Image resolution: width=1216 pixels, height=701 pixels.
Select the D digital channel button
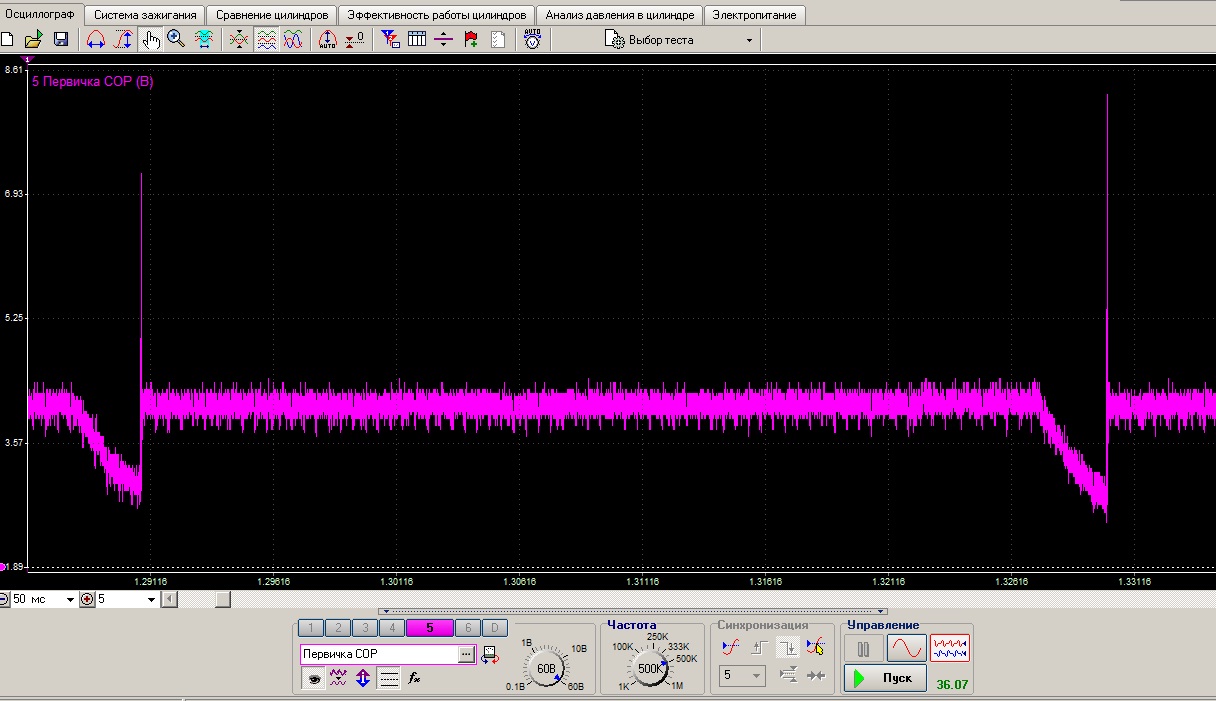point(494,628)
